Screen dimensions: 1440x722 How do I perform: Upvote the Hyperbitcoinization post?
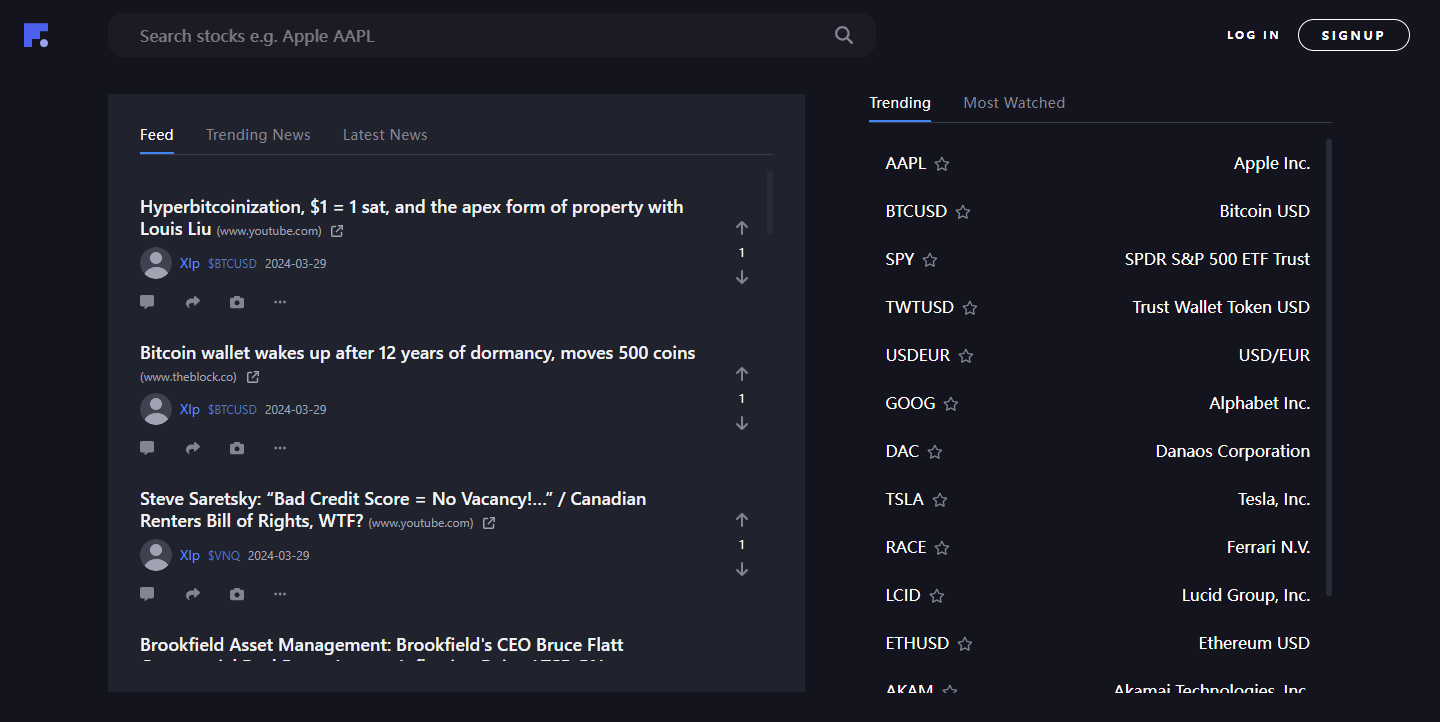pos(742,228)
